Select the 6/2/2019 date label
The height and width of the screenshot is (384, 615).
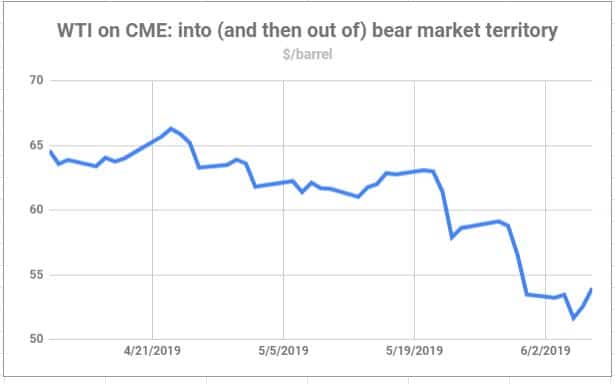pyautogui.click(x=545, y=350)
